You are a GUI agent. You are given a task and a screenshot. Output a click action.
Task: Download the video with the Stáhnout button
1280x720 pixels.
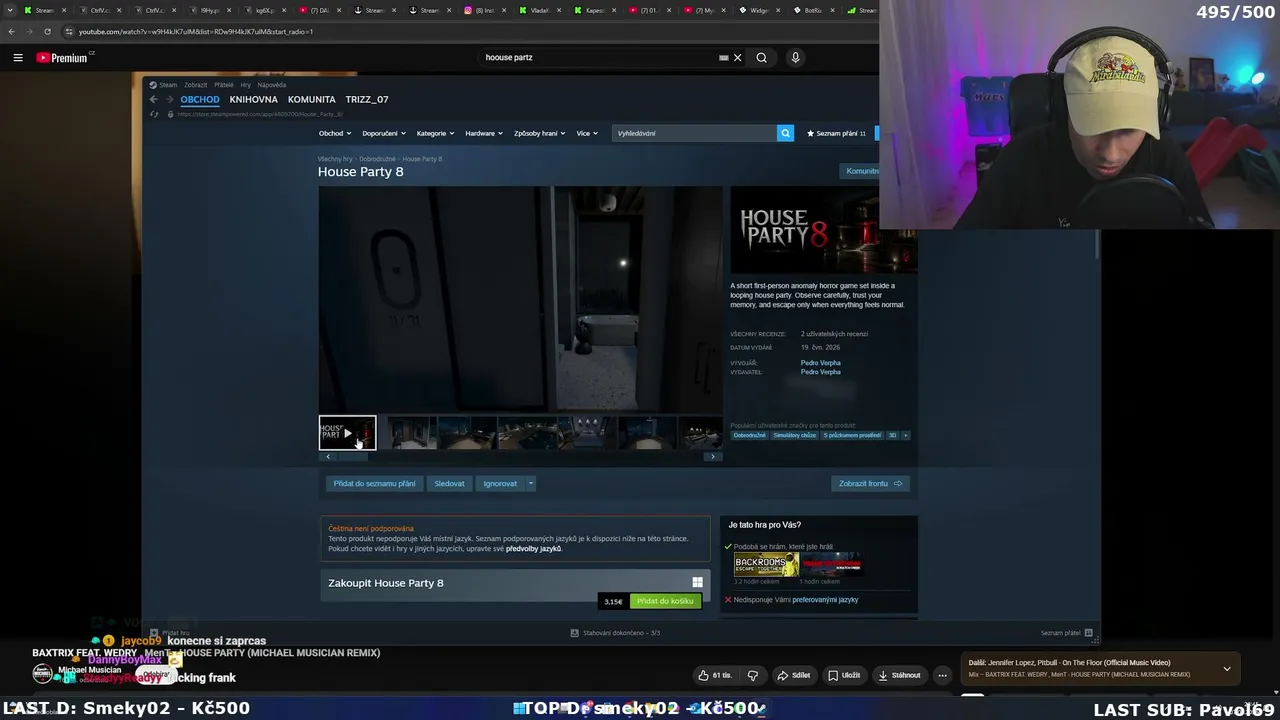click(x=900, y=675)
